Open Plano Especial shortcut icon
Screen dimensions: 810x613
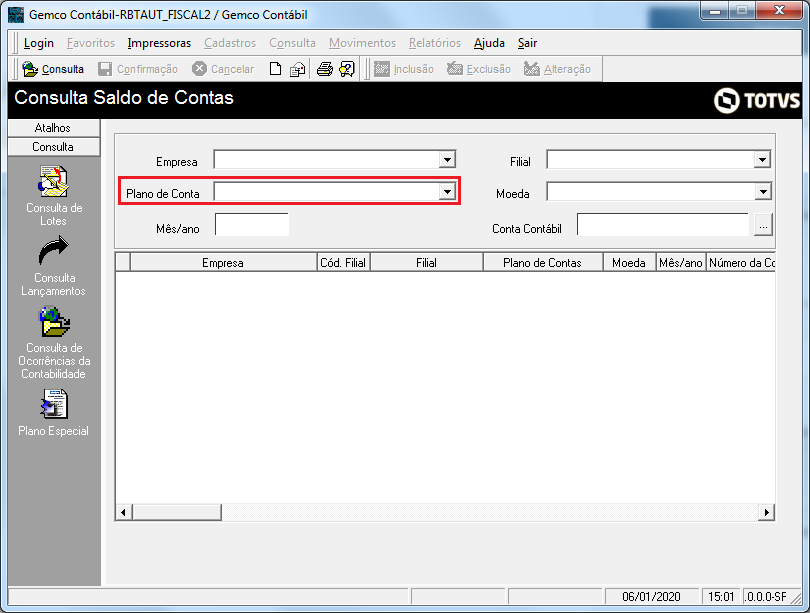pos(54,404)
